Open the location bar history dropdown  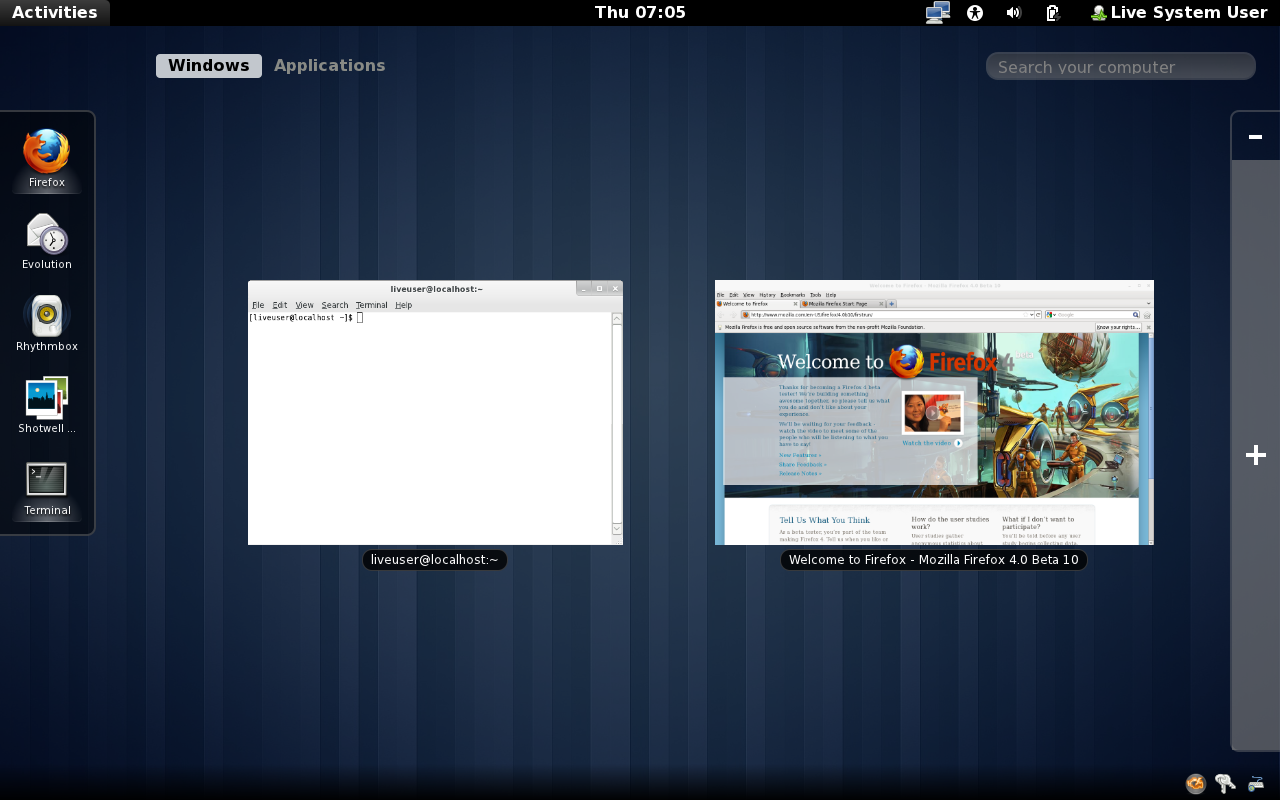tap(1031, 314)
